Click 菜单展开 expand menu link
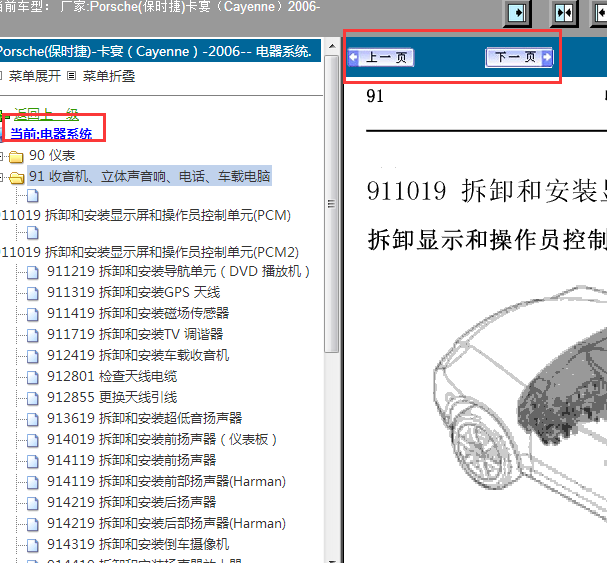Viewport: 607px width, 563px height. click(x=34, y=76)
